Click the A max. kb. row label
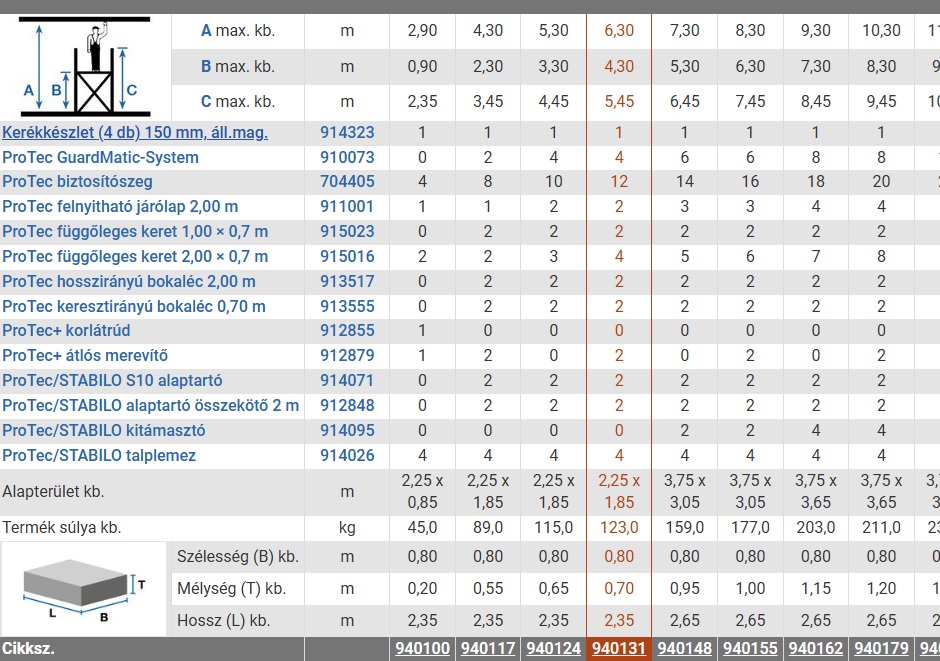 coord(237,31)
